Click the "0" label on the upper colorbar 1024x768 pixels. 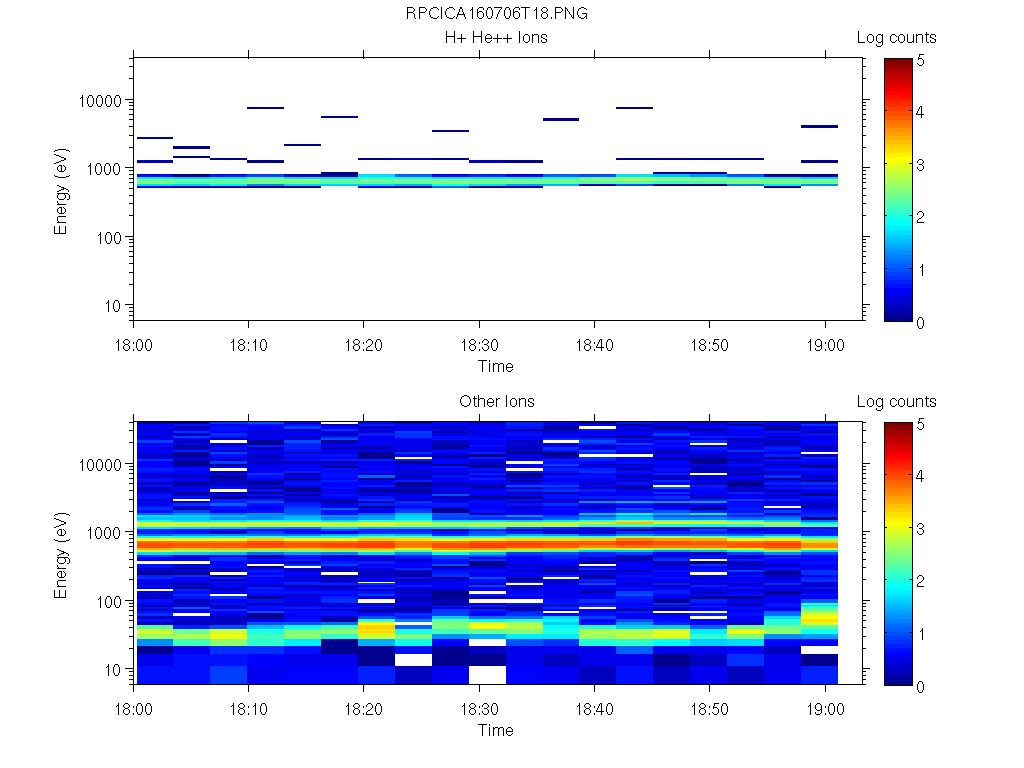click(x=920, y=323)
